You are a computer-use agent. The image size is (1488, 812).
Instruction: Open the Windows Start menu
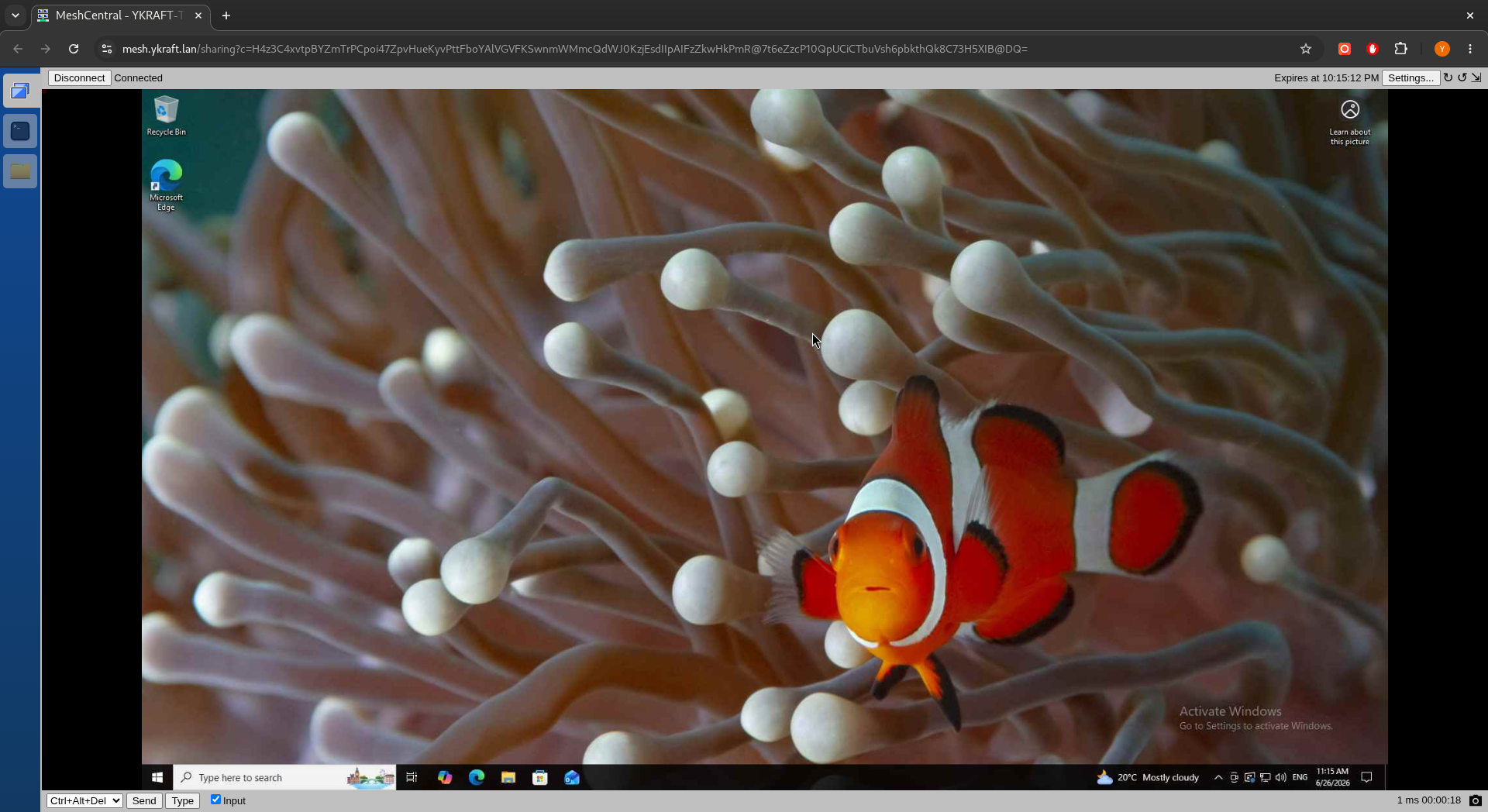pos(157,777)
